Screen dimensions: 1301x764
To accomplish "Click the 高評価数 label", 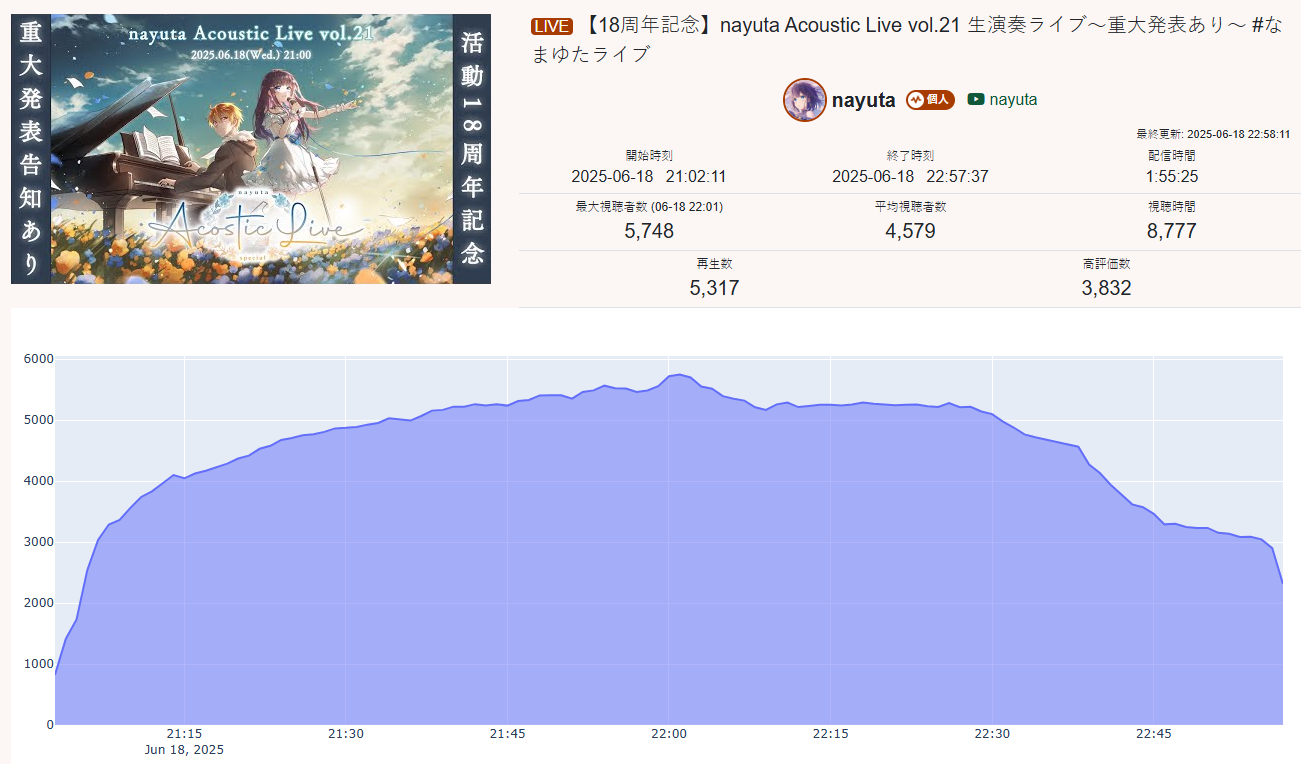I will pyautogui.click(x=1106, y=264).
